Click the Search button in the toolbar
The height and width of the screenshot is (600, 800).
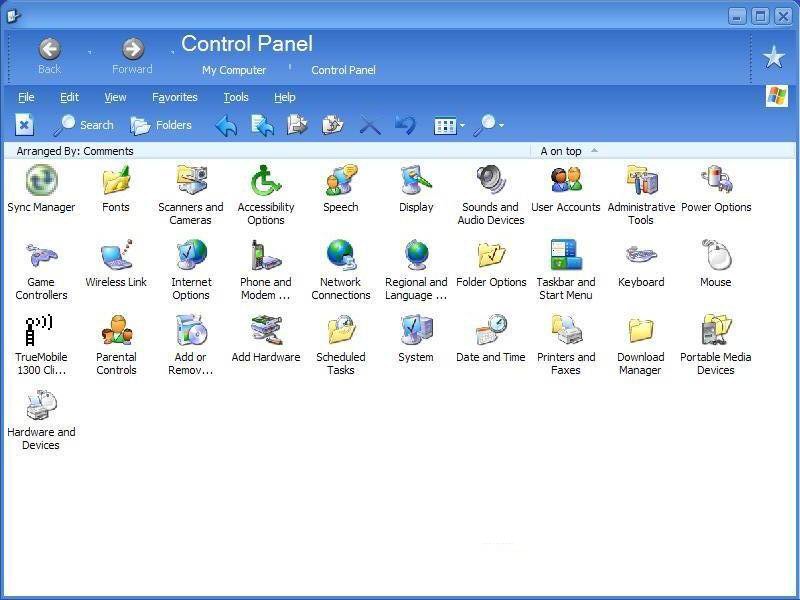click(x=84, y=125)
